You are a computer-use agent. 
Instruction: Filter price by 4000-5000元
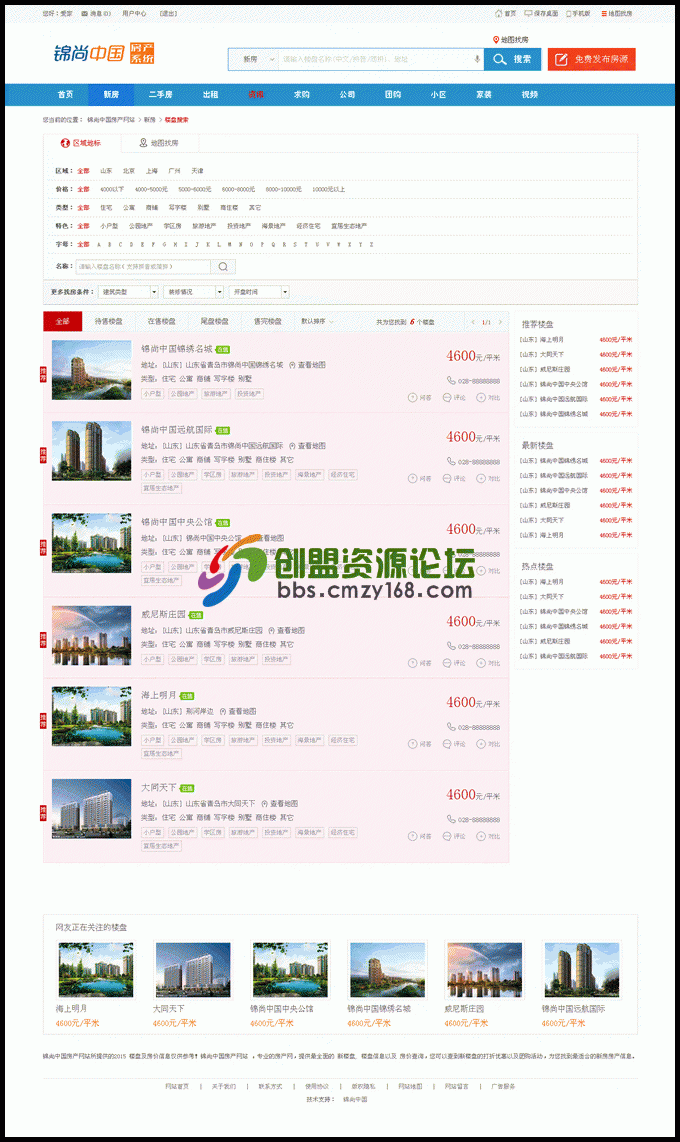pos(151,189)
